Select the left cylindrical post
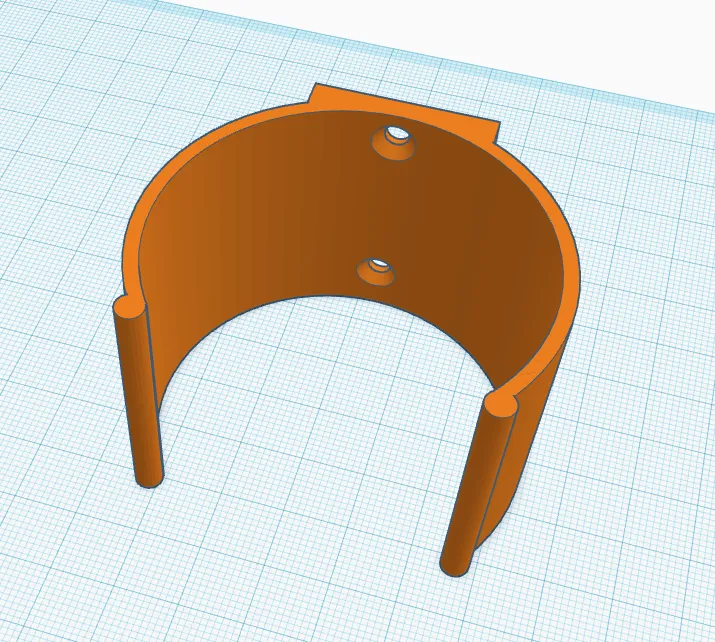715x642 pixels. [141, 400]
